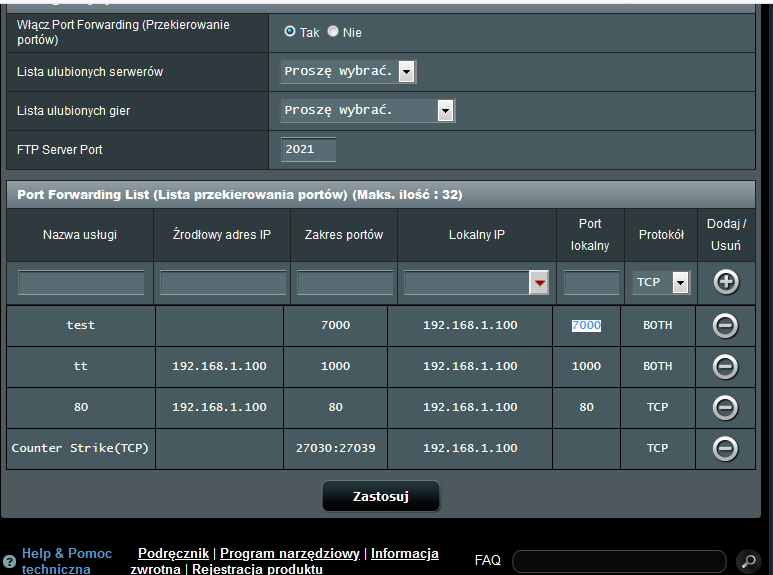Image resolution: width=773 pixels, height=575 pixels.
Task: Expand the Lokalny IP red arrow dropdown
Action: click(539, 283)
